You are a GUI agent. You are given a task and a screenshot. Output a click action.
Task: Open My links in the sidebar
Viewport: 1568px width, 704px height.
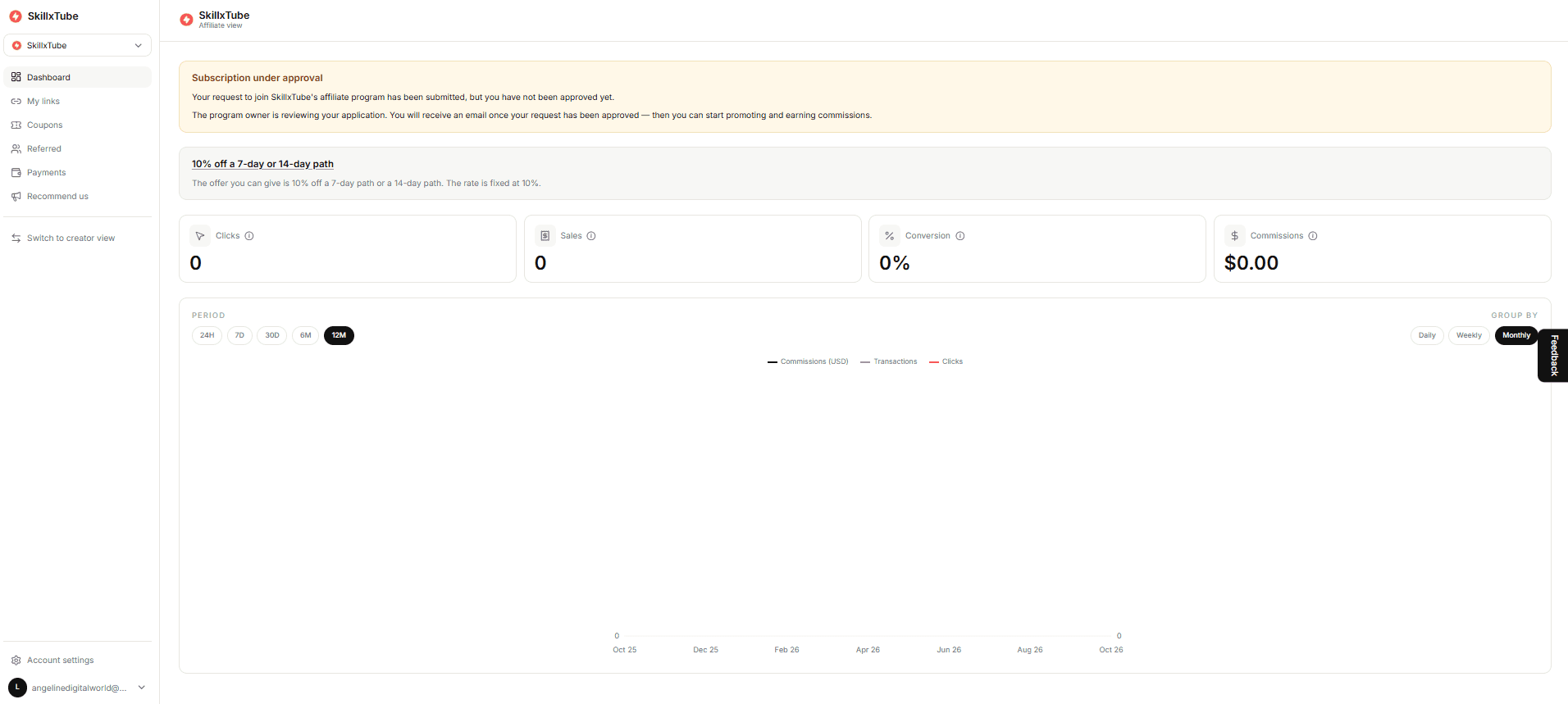click(78, 101)
